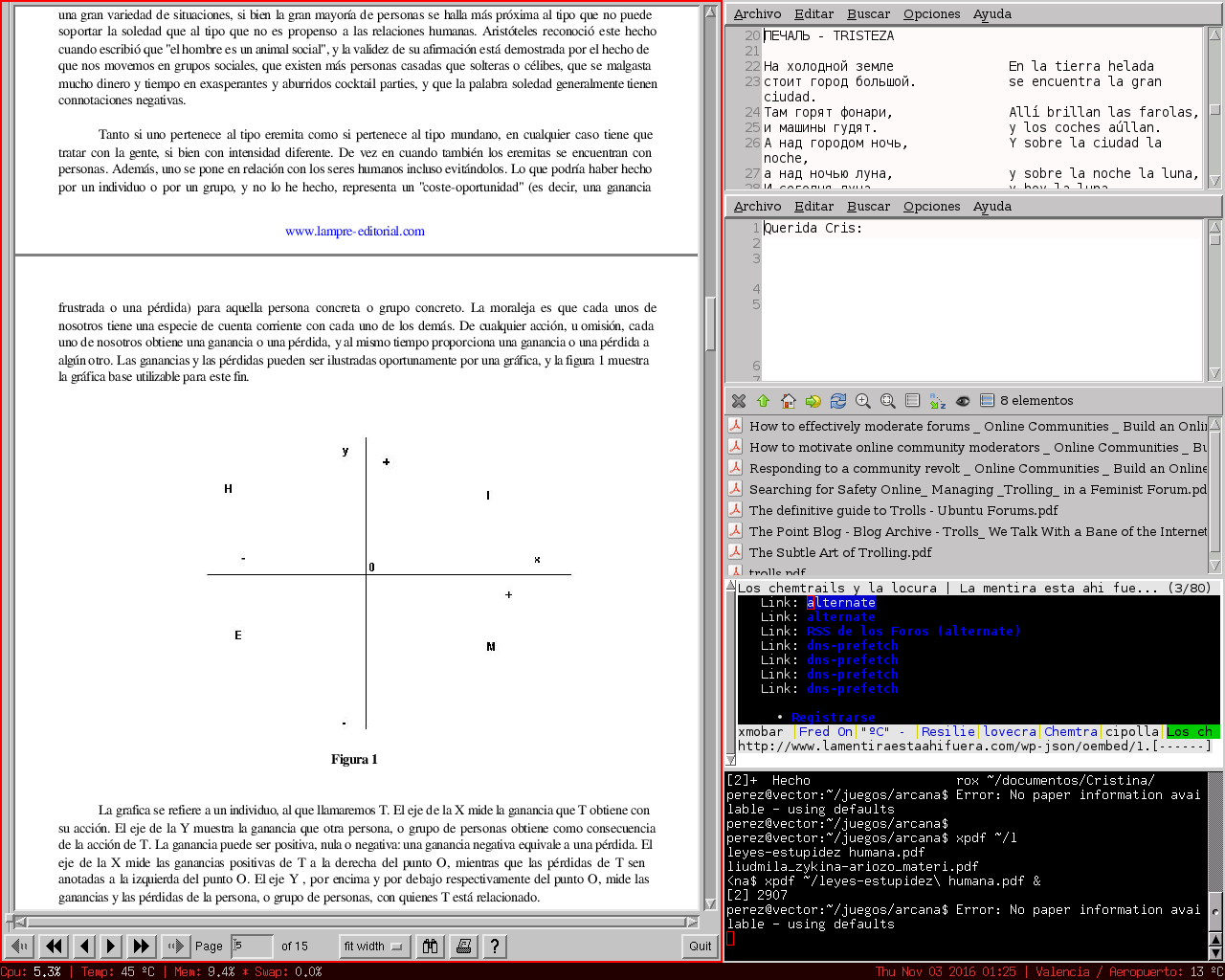The height and width of the screenshot is (980, 1225).
Task: Open bookmarks arrow icon in filer
Action: tap(813, 401)
